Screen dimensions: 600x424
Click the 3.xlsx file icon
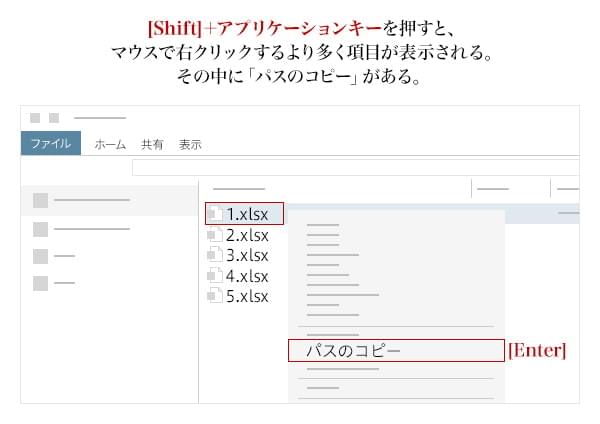pos(213,255)
